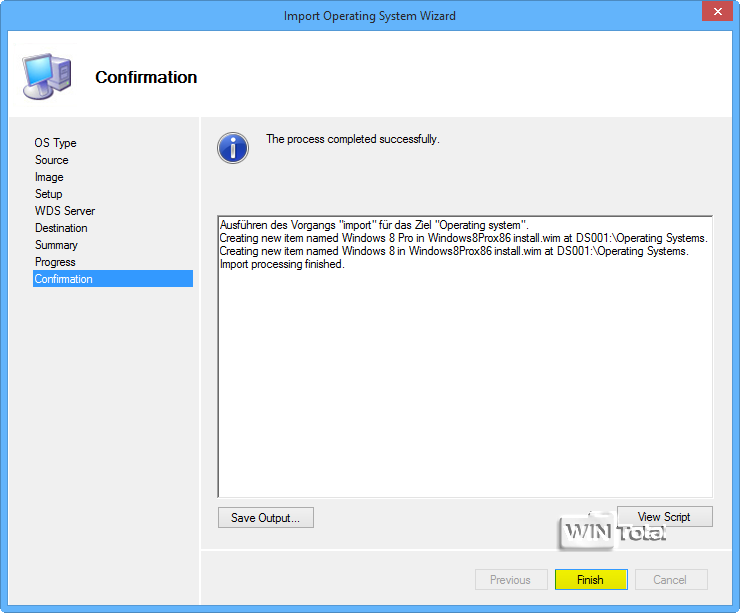The height and width of the screenshot is (613, 740).
Task: Select the OS Type step
Action: (55, 143)
